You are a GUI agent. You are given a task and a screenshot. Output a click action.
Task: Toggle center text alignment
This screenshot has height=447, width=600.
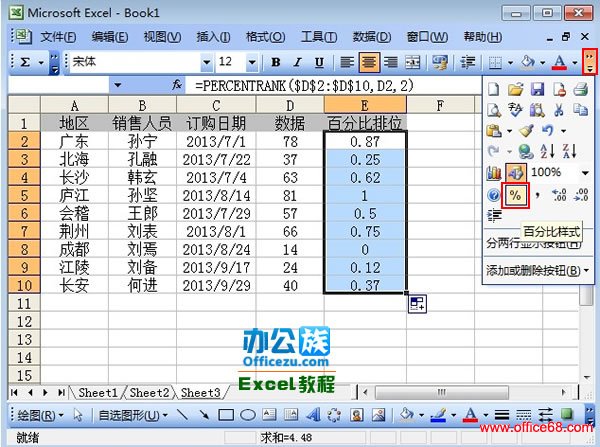(x=369, y=62)
